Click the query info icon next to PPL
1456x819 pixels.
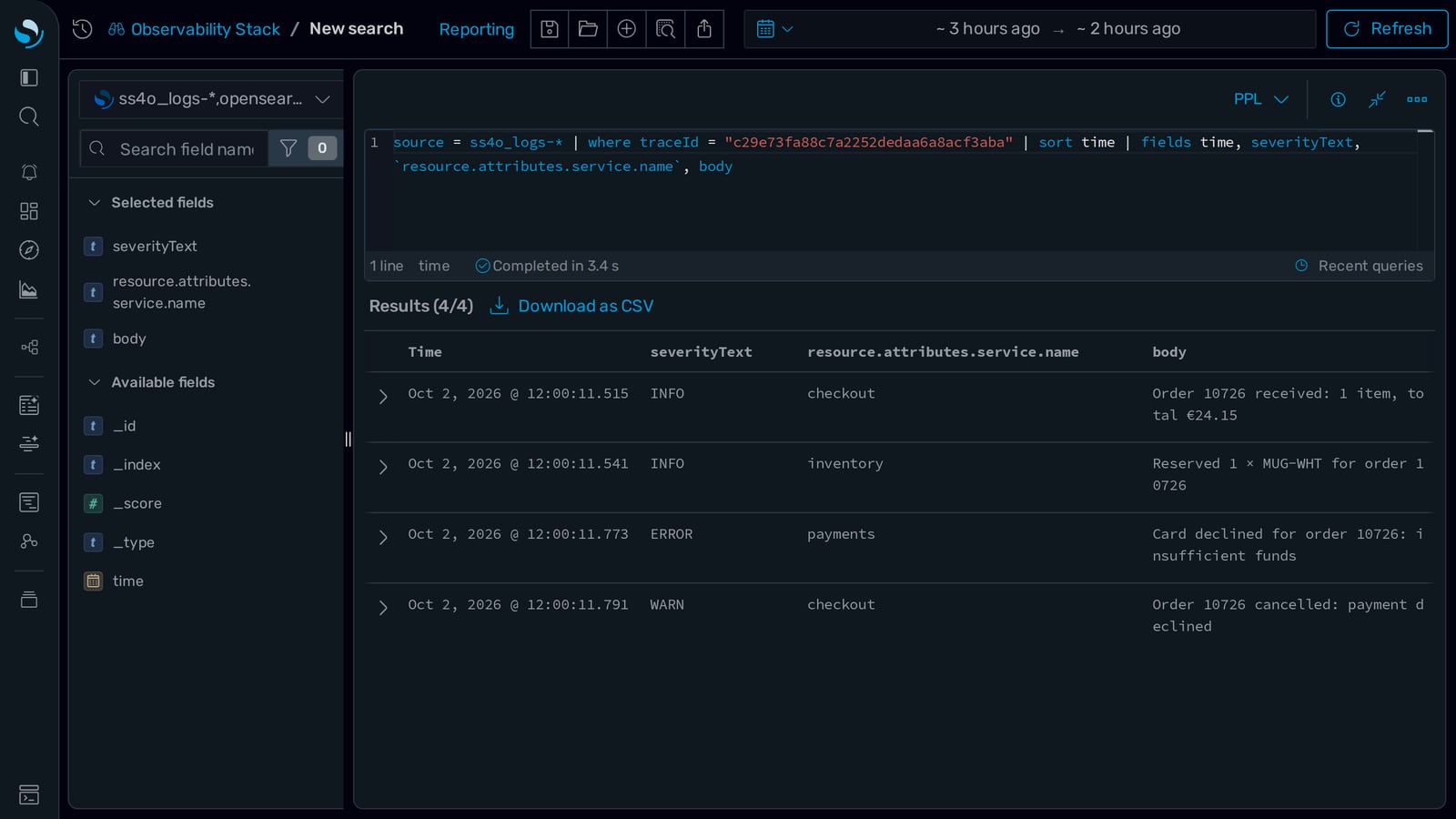(x=1338, y=99)
